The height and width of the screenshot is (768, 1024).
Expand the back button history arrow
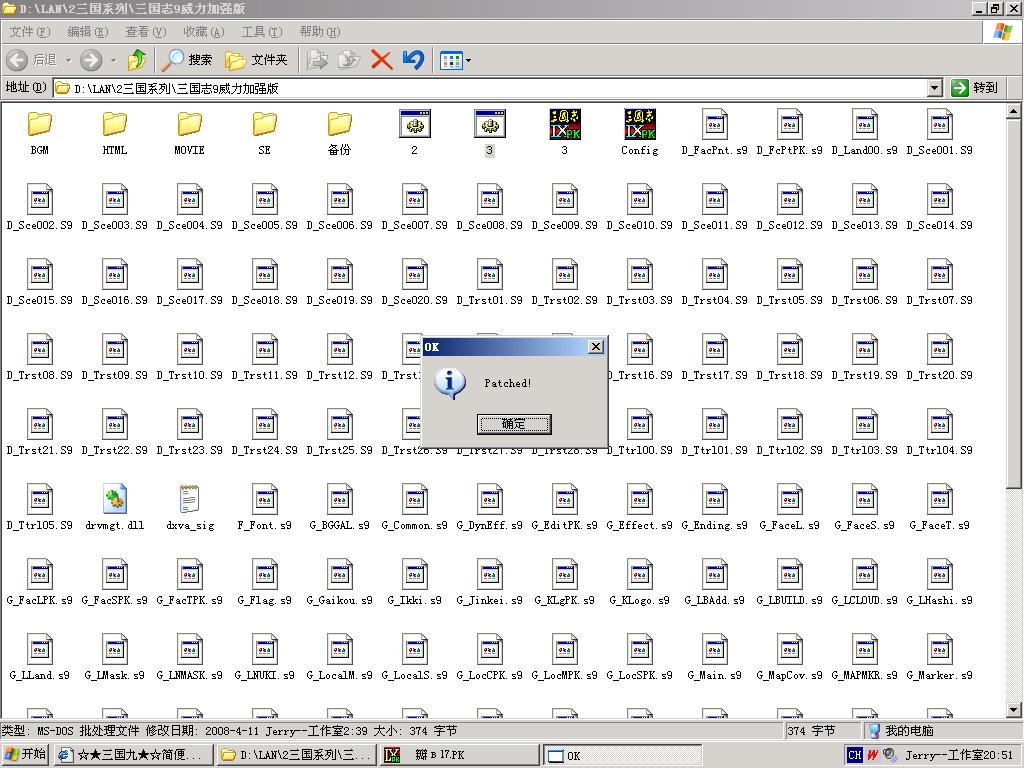coord(67,60)
